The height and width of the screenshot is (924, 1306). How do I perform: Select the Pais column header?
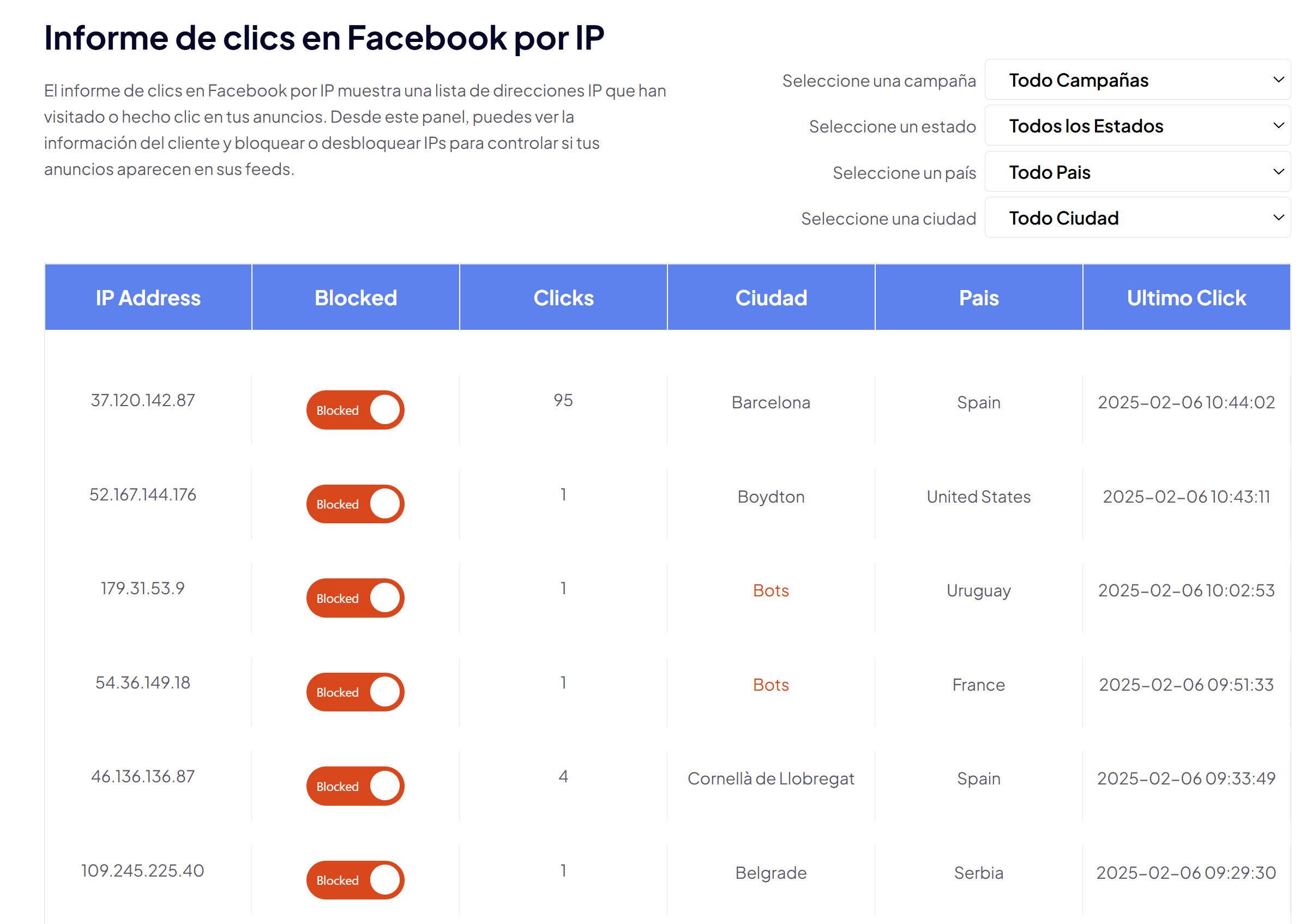point(979,298)
